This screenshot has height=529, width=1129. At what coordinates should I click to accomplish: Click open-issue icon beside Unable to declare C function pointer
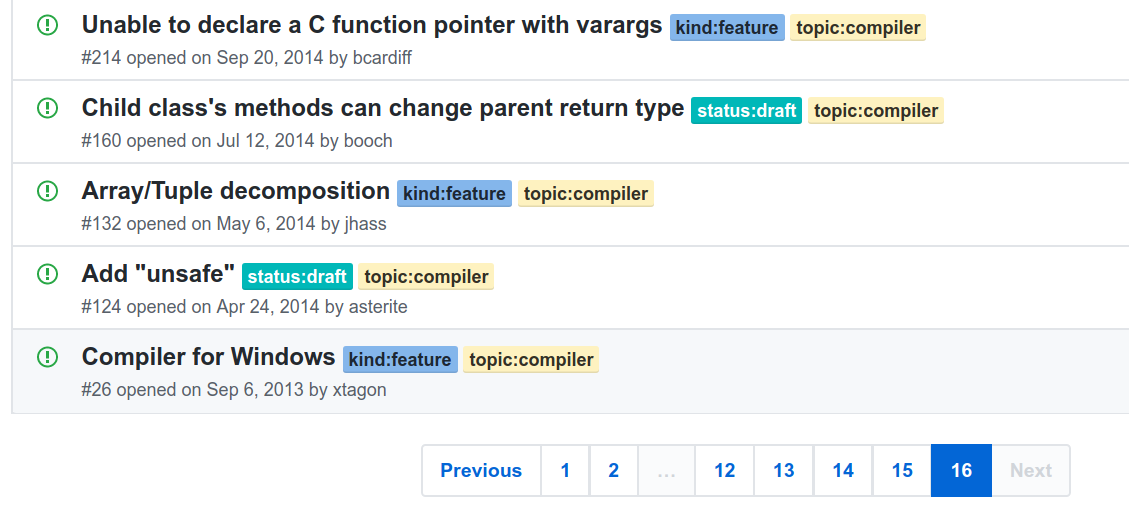[x=47, y=25]
